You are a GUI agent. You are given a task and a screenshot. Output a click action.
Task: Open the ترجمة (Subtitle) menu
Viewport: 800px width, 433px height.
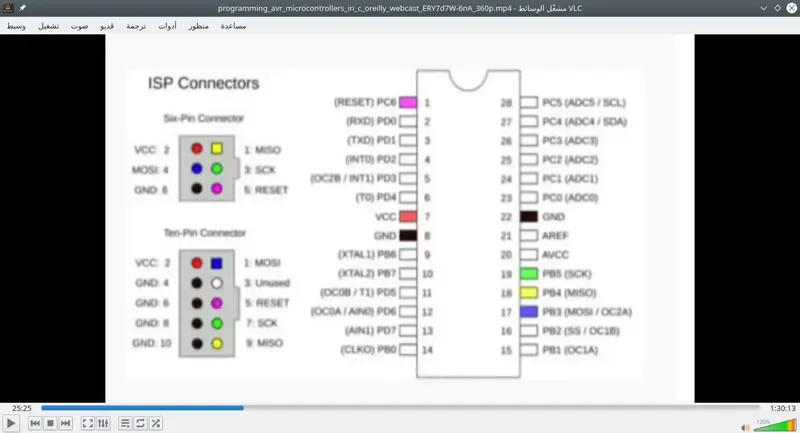(137, 25)
